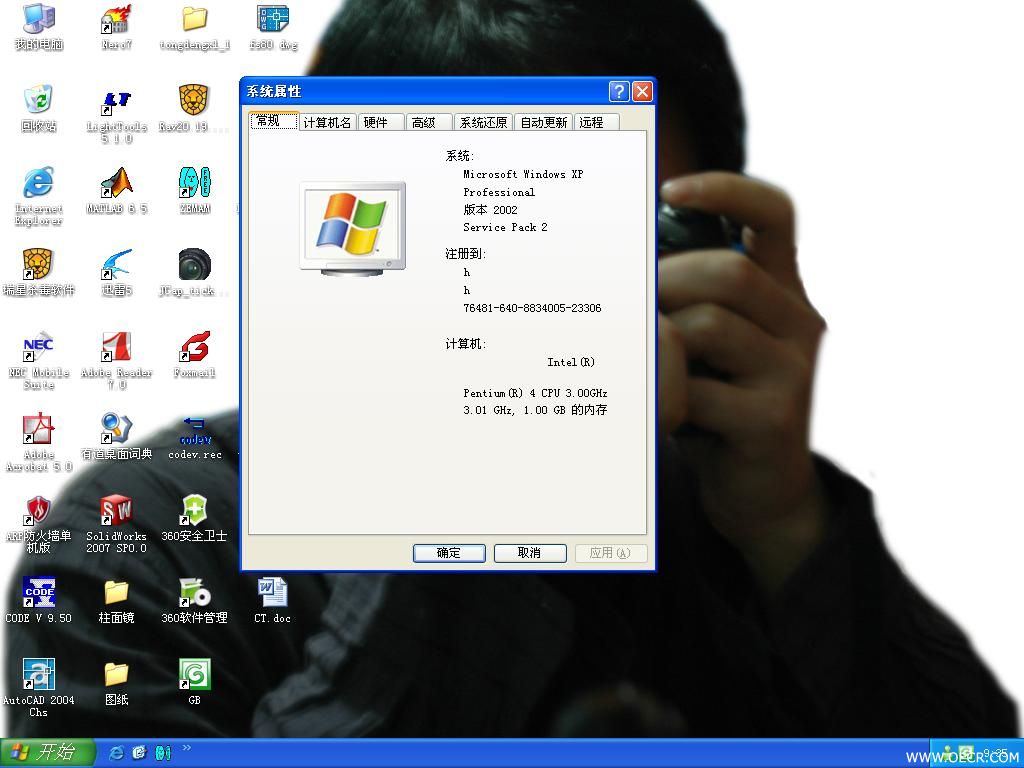Switch to the 远程 remote tab
Image resolution: width=1024 pixels, height=768 pixels.
click(596, 122)
